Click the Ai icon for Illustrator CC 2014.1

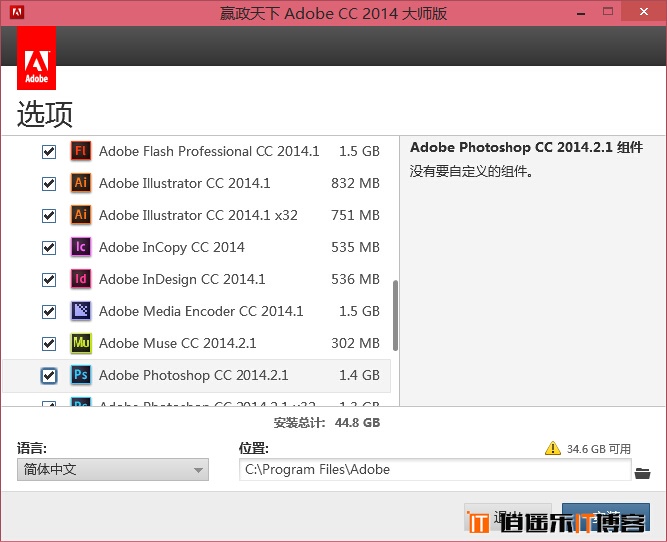(81, 183)
